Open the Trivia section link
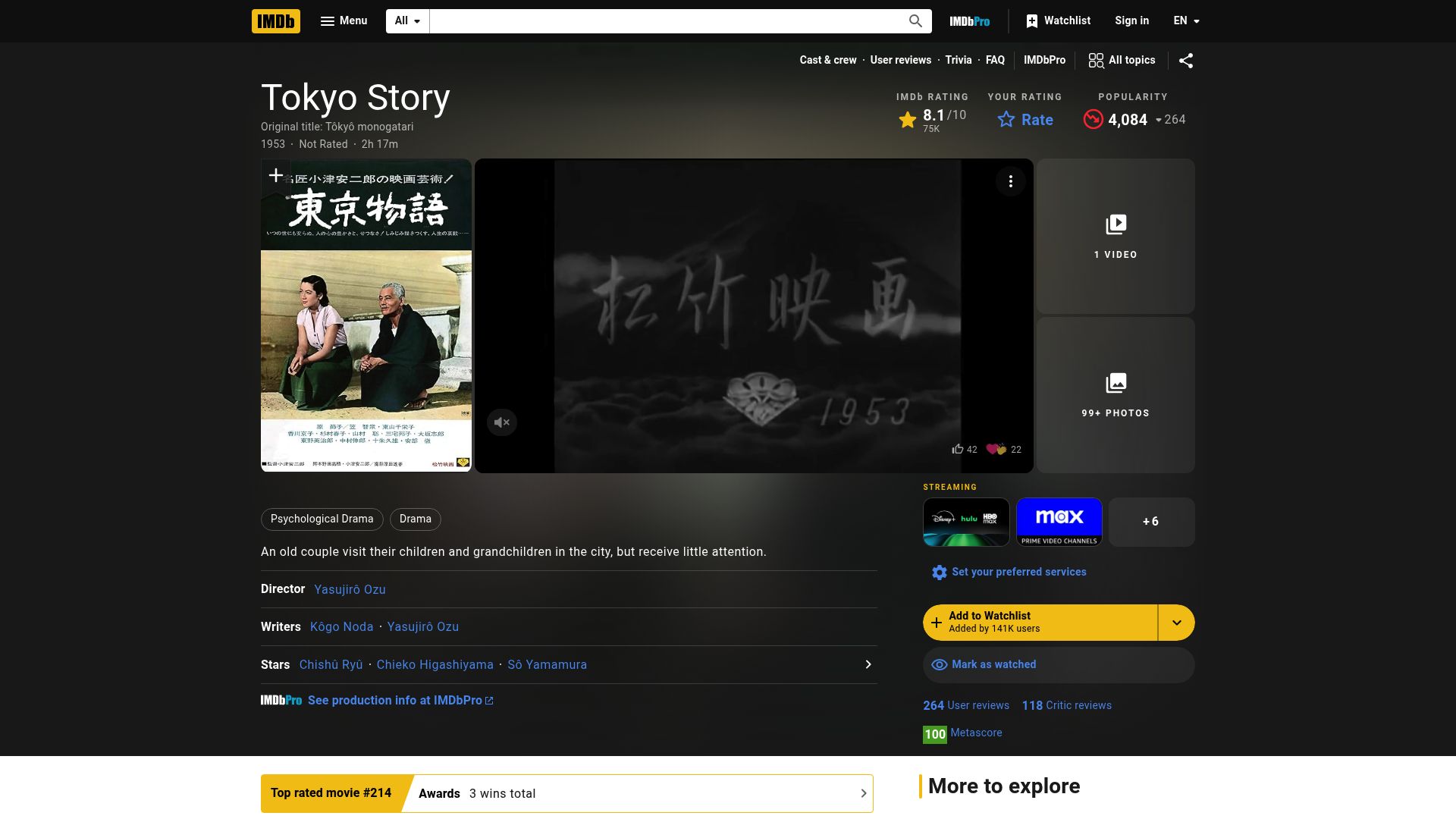1456x819 pixels. coord(958,60)
